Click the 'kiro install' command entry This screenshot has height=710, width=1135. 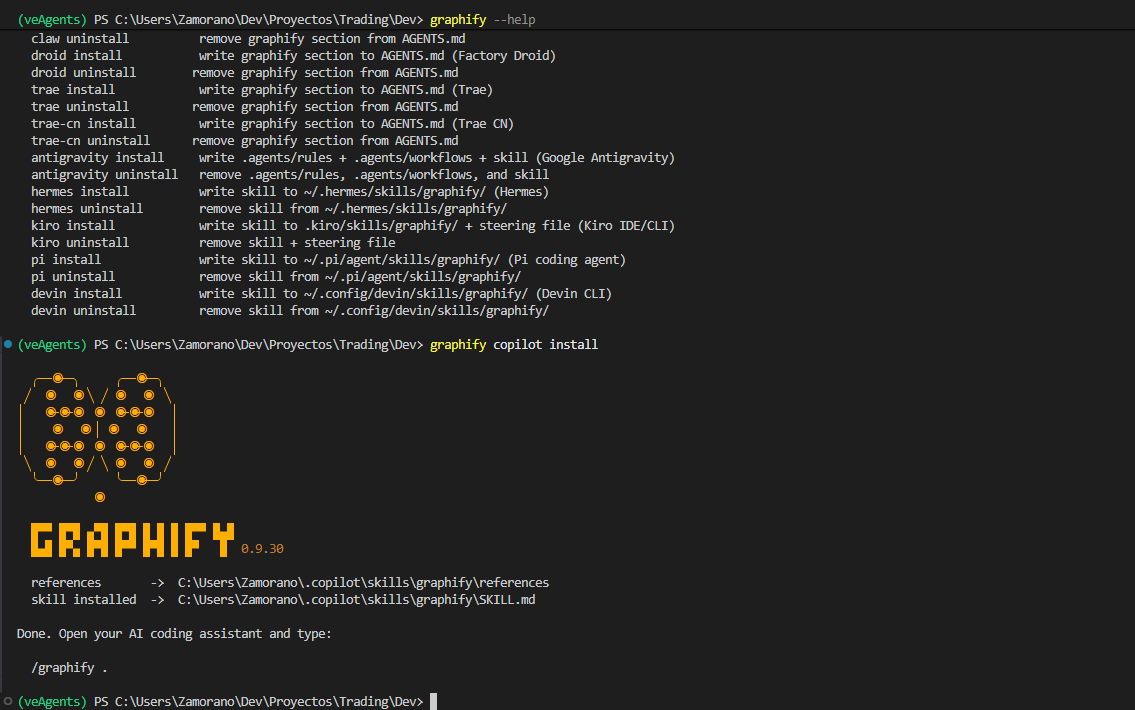pos(73,226)
